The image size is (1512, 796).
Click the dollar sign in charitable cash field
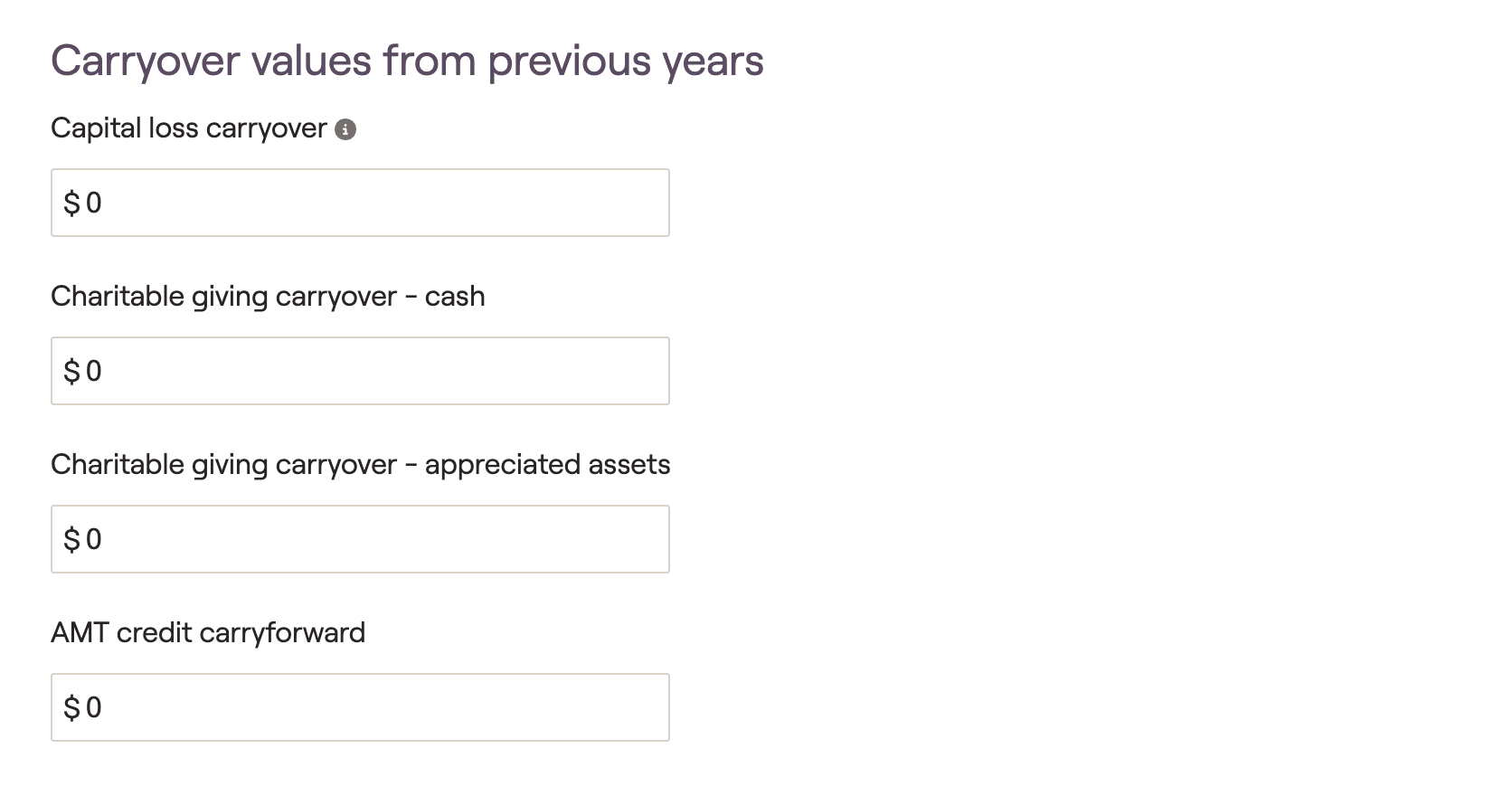(71, 371)
